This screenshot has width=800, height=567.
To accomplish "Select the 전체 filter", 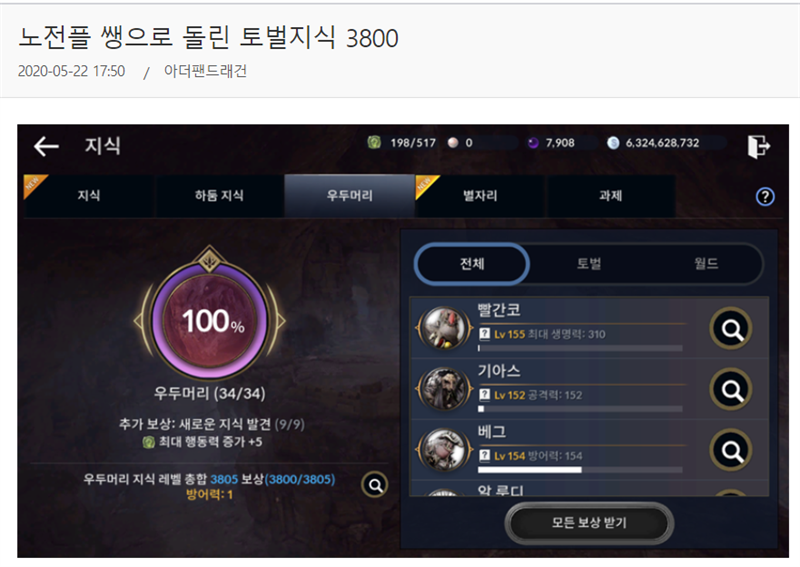I will point(472,264).
